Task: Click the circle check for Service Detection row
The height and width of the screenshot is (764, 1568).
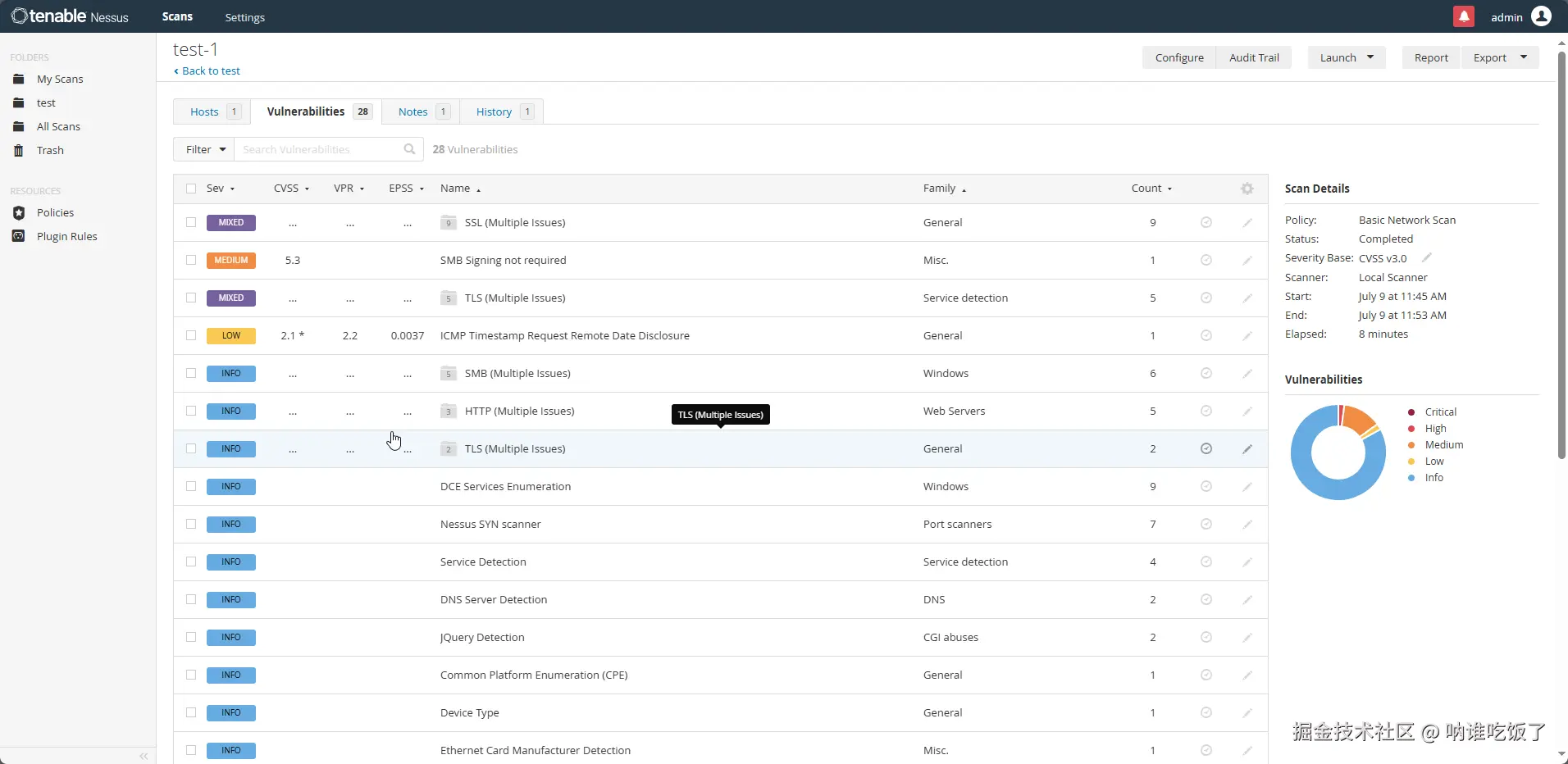Action: 1206,562
